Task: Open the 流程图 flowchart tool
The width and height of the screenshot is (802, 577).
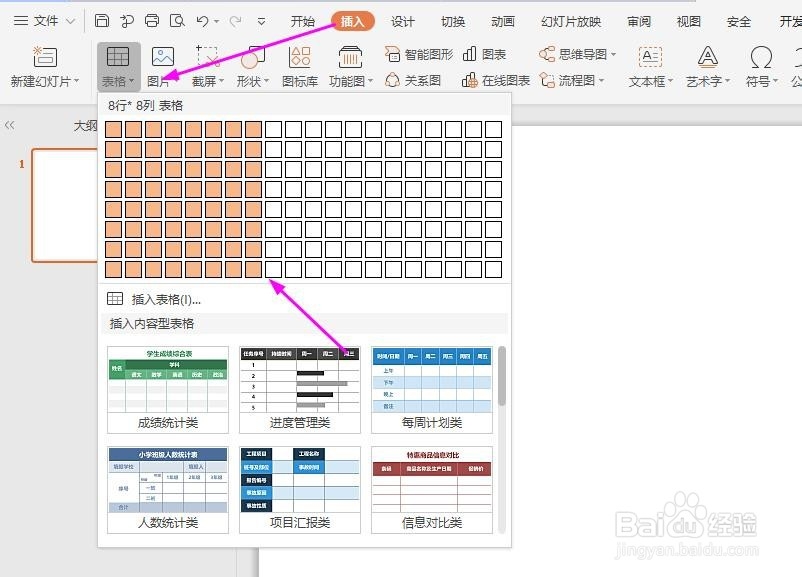Action: (x=577, y=80)
